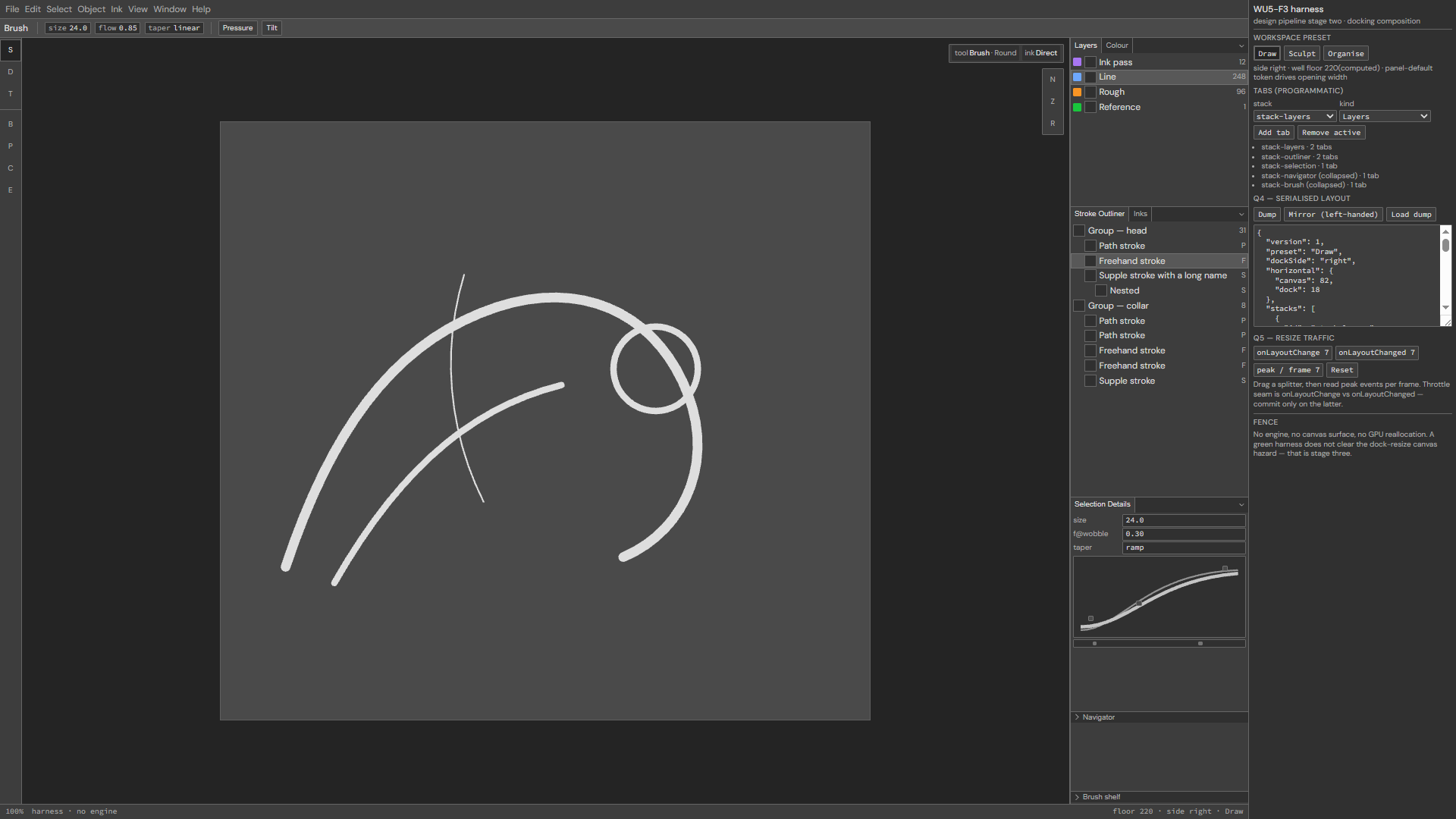This screenshot has width=1456, height=819.
Task: Switch to the Colour tab
Action: (1117, 45)
